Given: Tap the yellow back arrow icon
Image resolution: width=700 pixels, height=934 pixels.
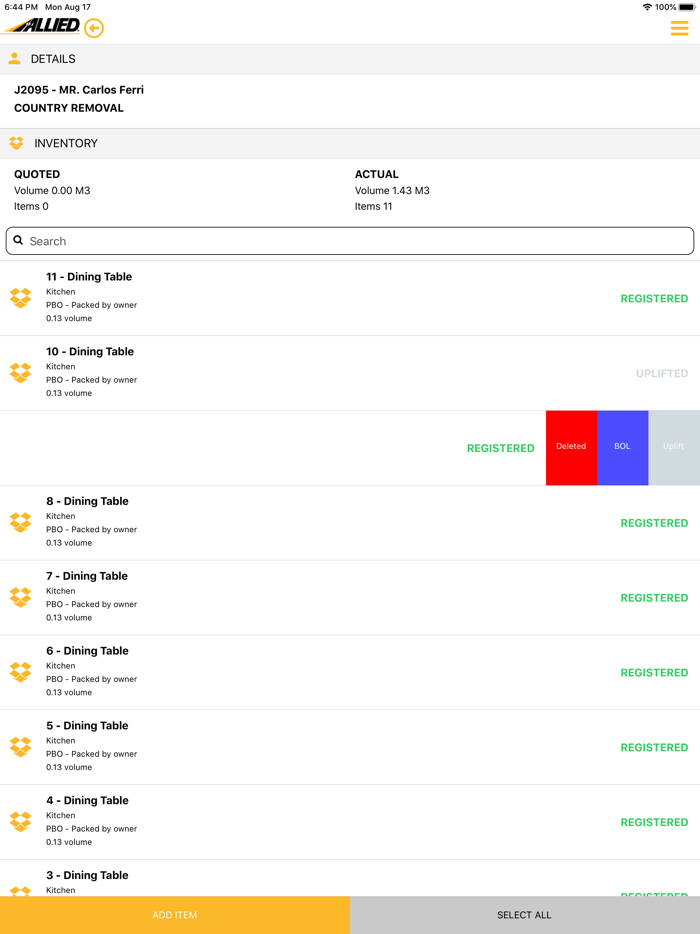Looking at the screenshot, I should (x=94, y=28).
